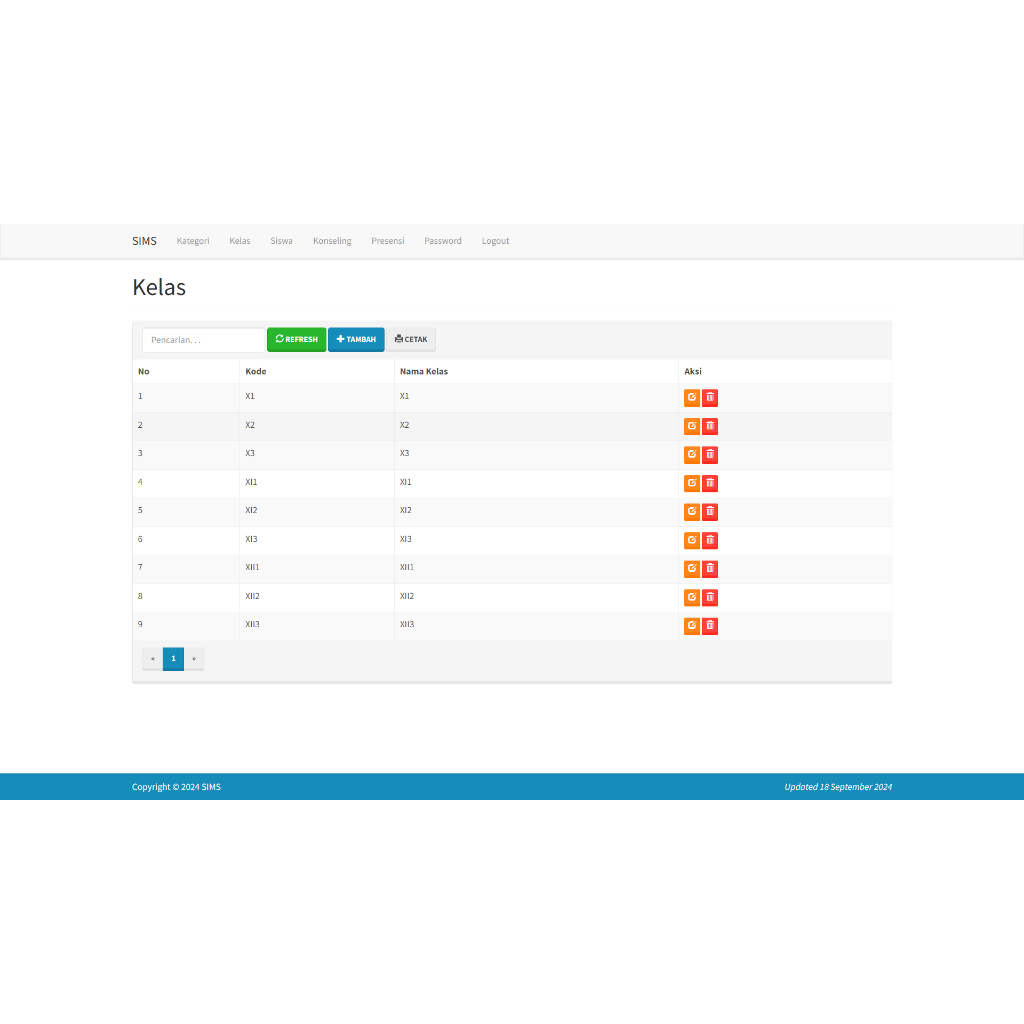The image size is (1024, 1024).
Task: Edit the XI2 class row
Action: click(692, 511)
